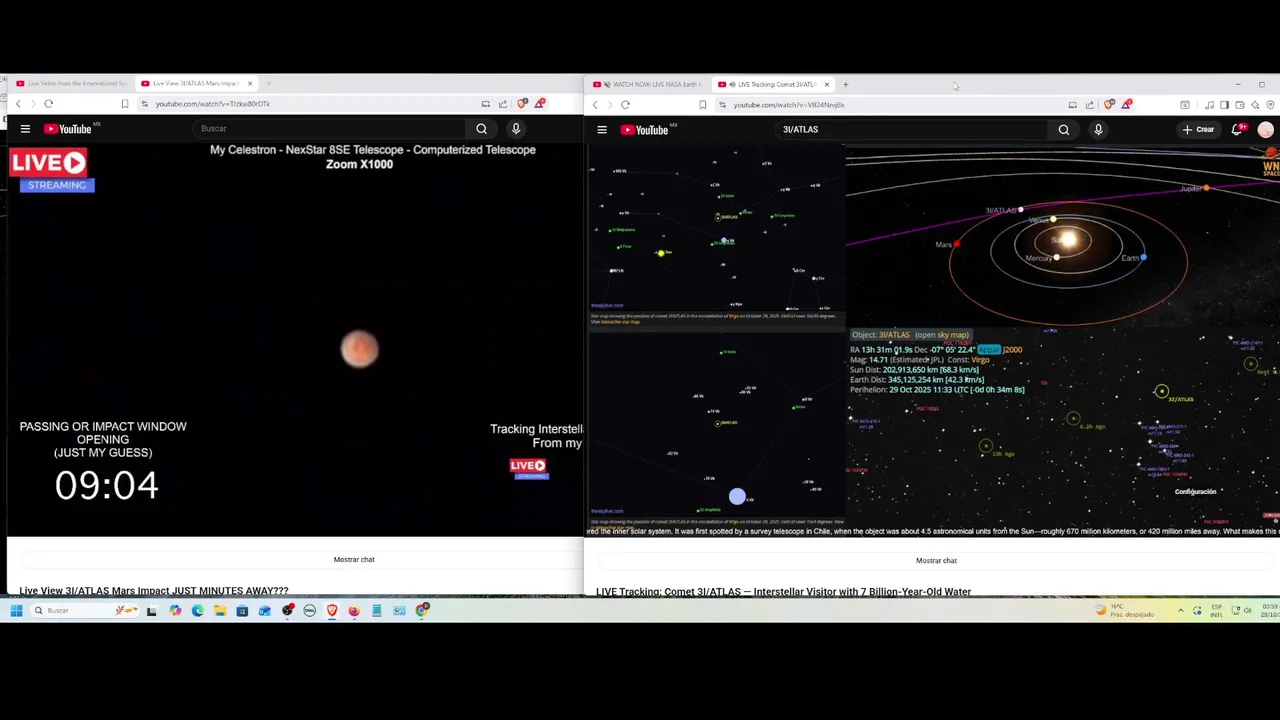Reload the page in left browser
The image size is (1280, 720).
point(48,104)
